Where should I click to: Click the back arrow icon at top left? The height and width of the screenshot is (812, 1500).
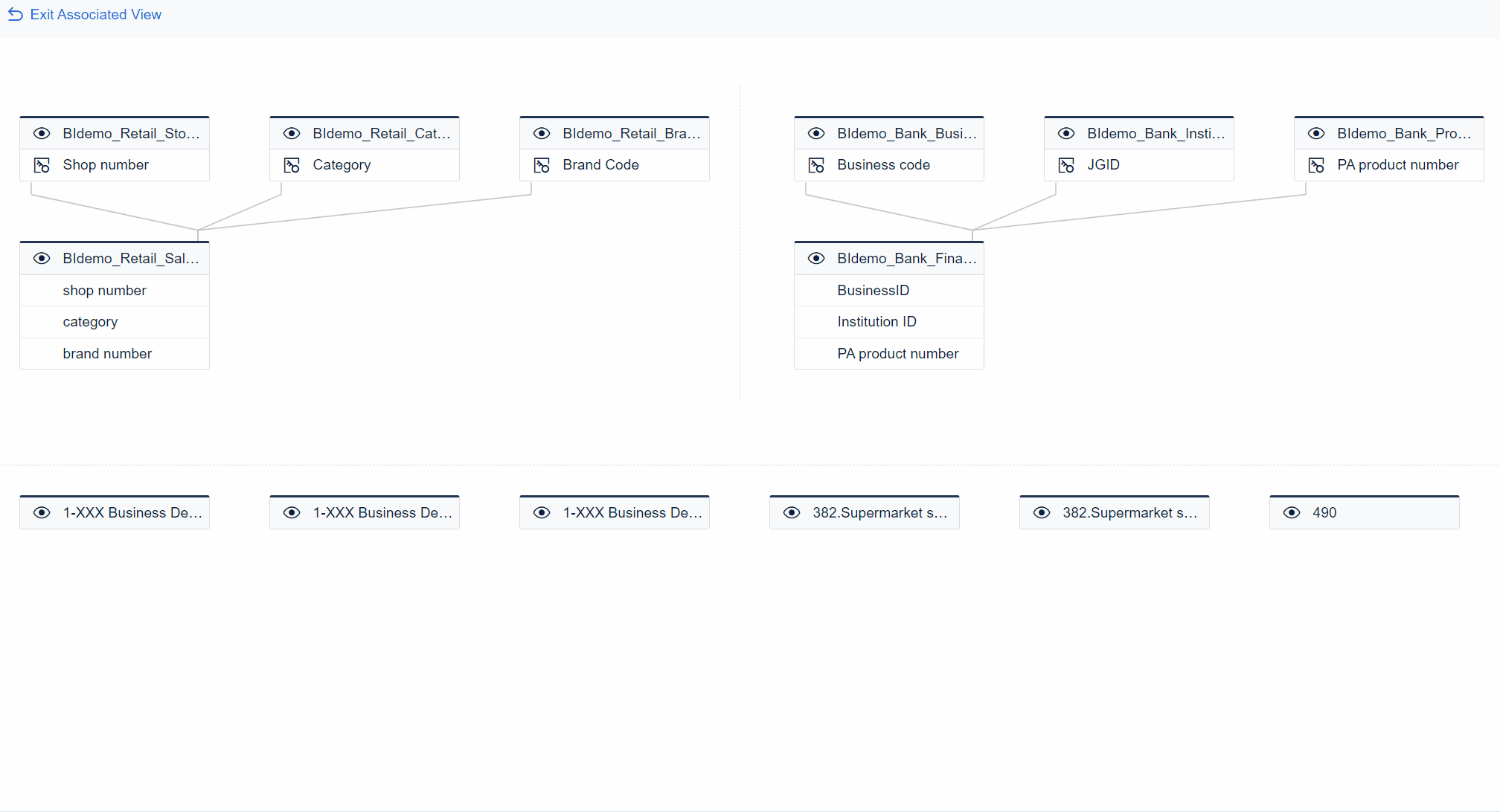click(15, 15)
